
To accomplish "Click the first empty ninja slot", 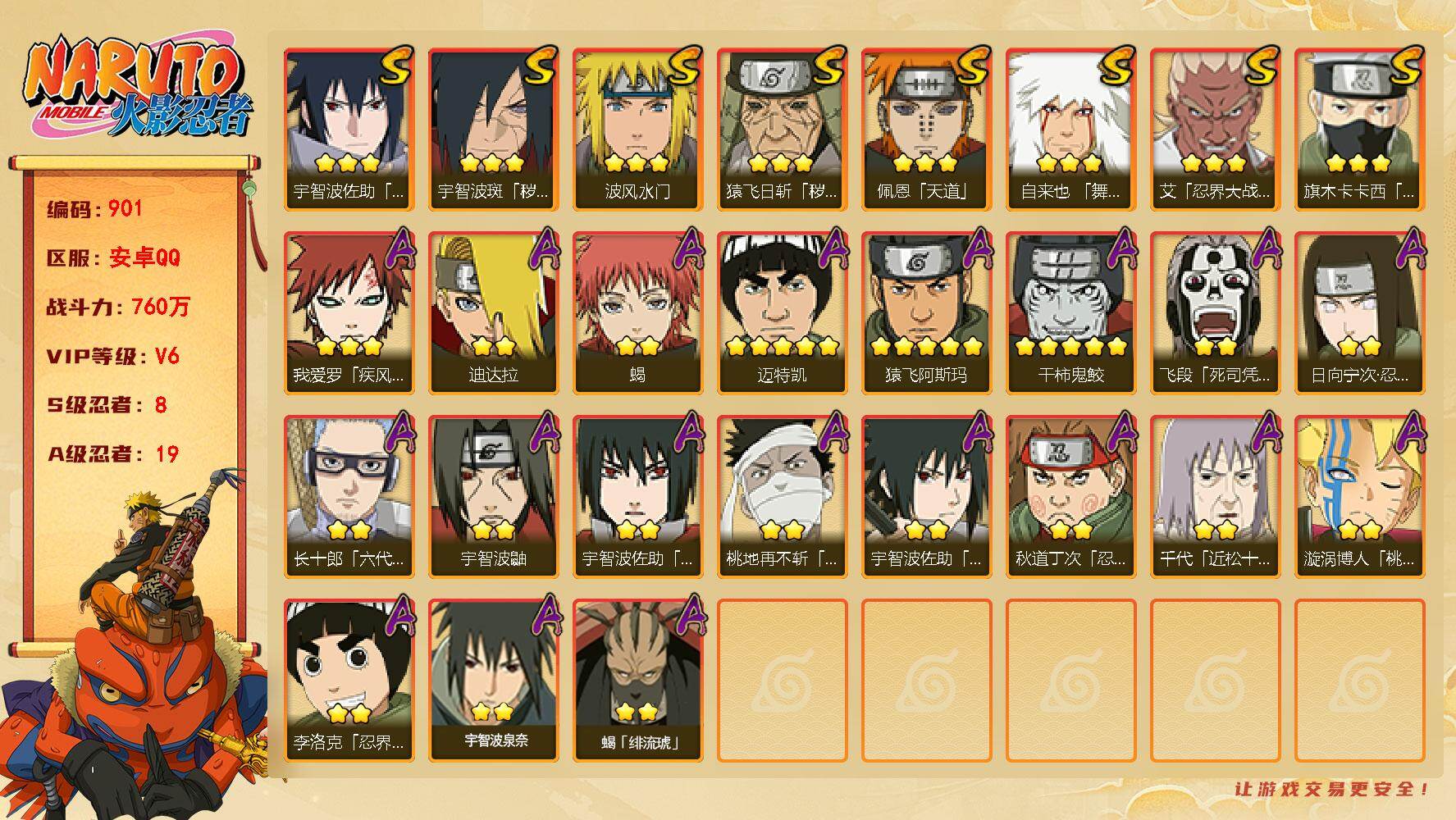I will point(782,681).
